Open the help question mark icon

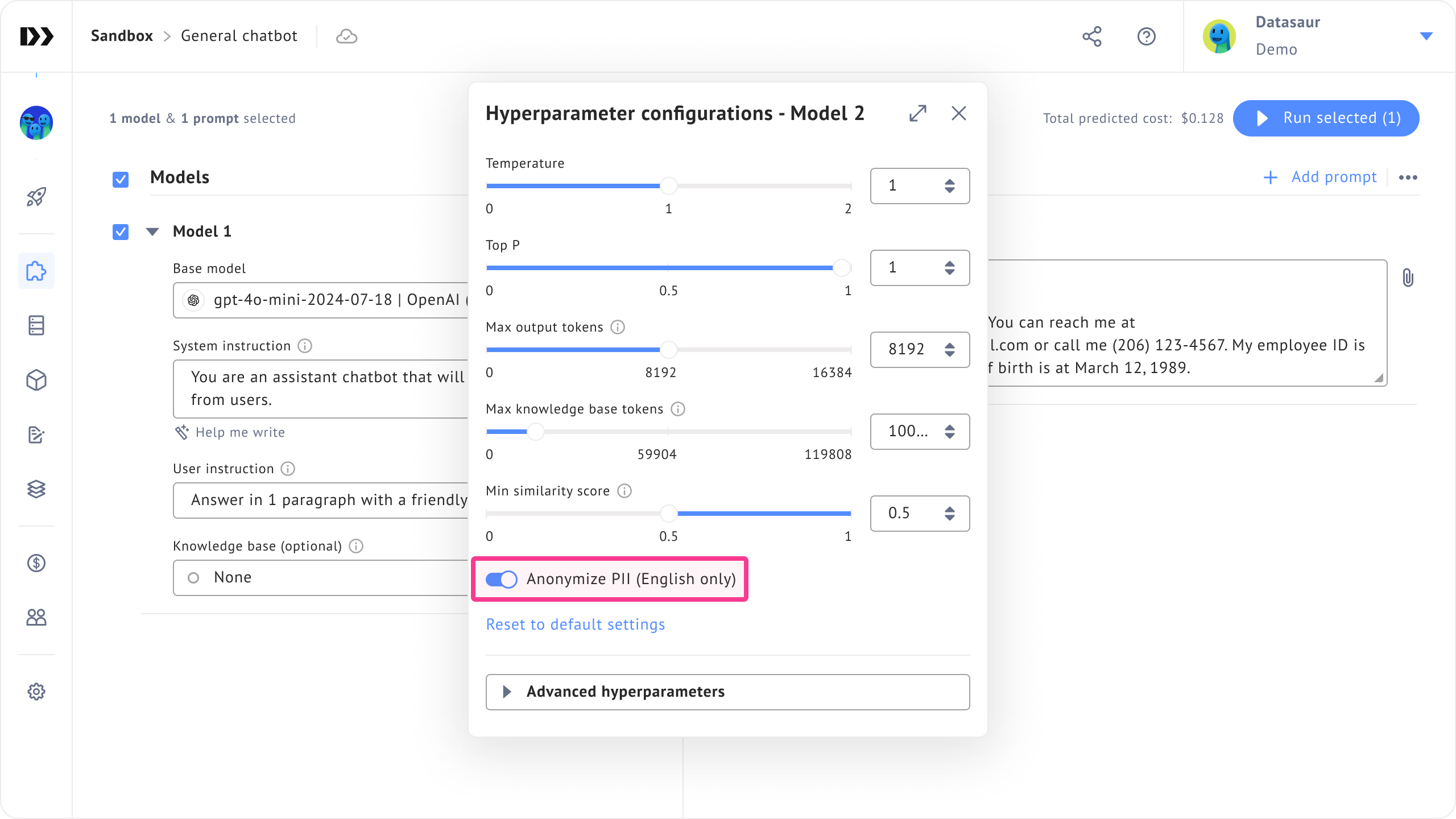tap(1146, 36)
